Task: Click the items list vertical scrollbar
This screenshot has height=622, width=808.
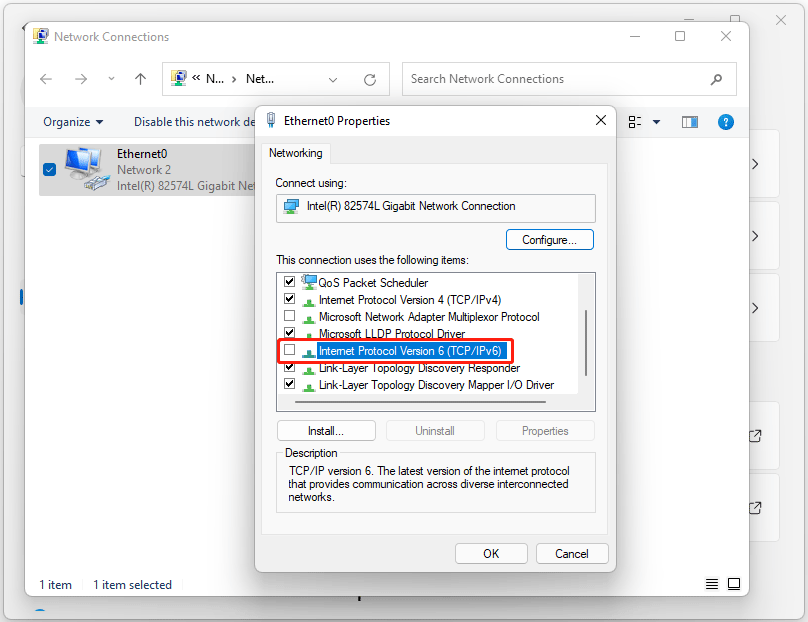Action: (586, 343)
